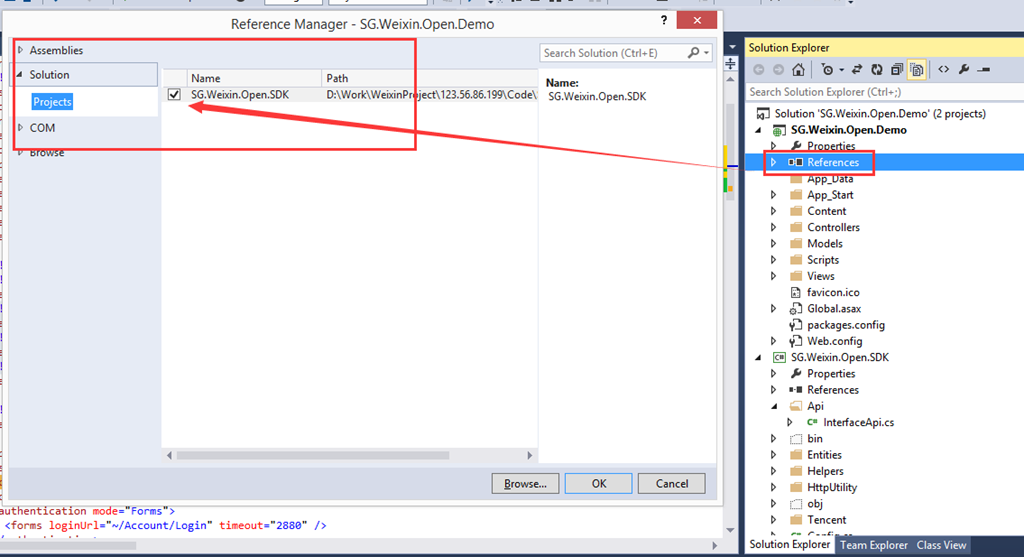The image size is (1024, 557).
Task: Open Properties using the wrench toolbar icon
Action: tap(964, 69)
